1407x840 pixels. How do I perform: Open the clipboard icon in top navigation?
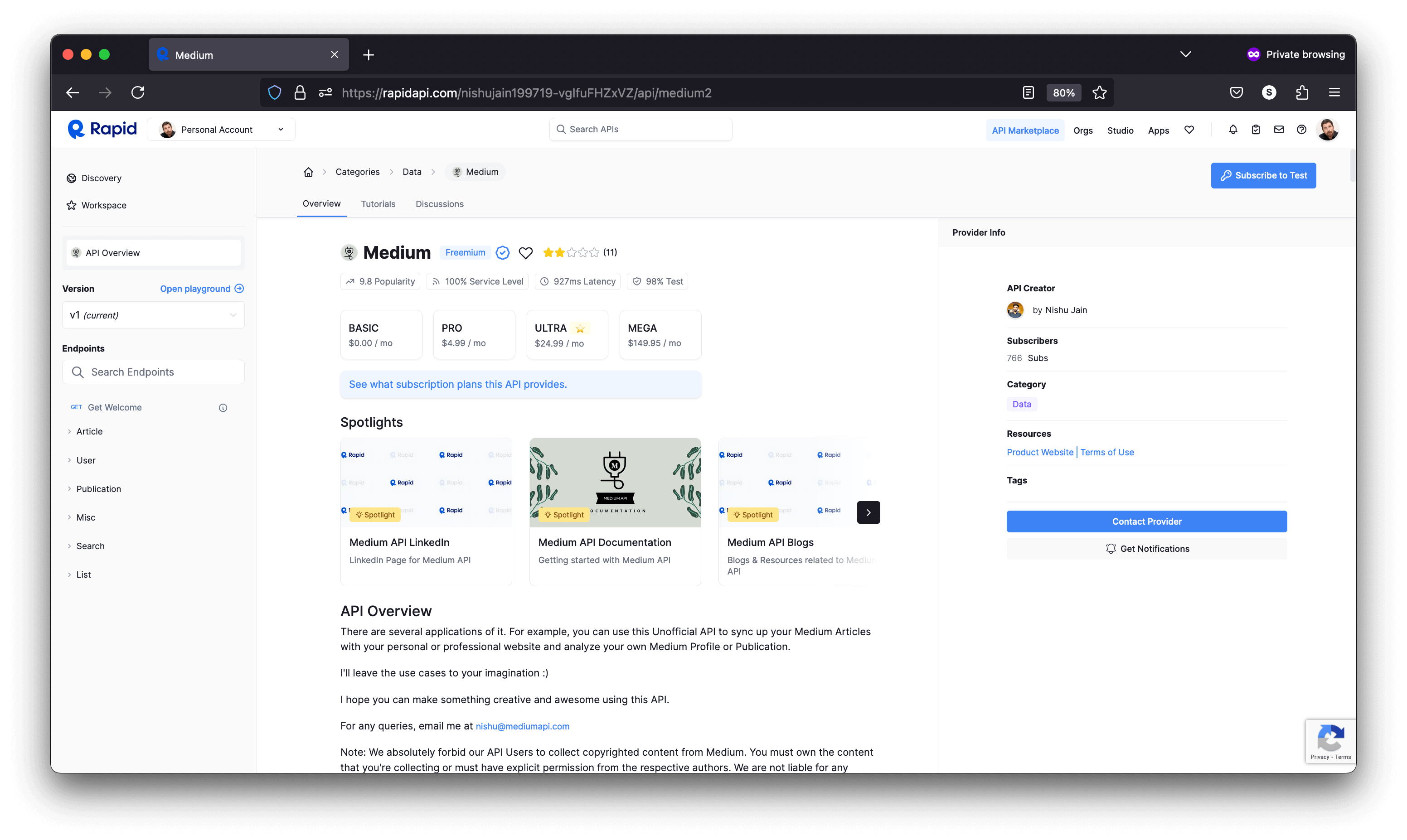click(x=1256, y=130)
